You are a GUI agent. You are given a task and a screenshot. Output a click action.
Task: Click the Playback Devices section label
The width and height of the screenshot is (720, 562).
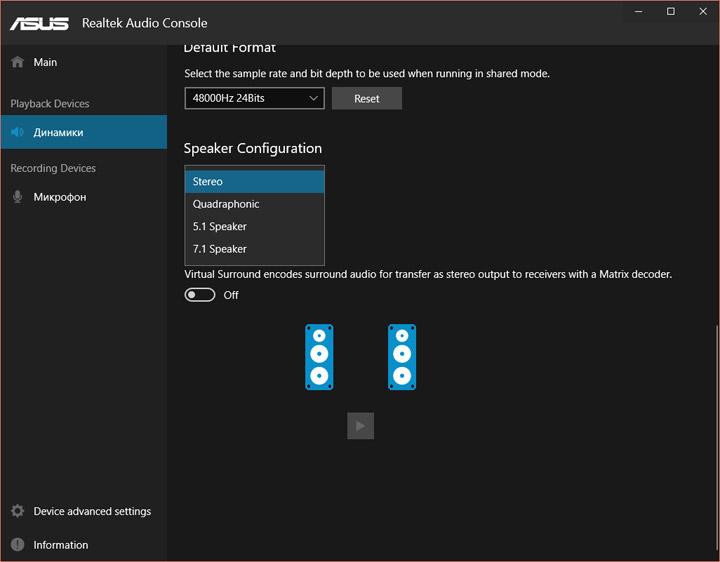click(50, 104)
